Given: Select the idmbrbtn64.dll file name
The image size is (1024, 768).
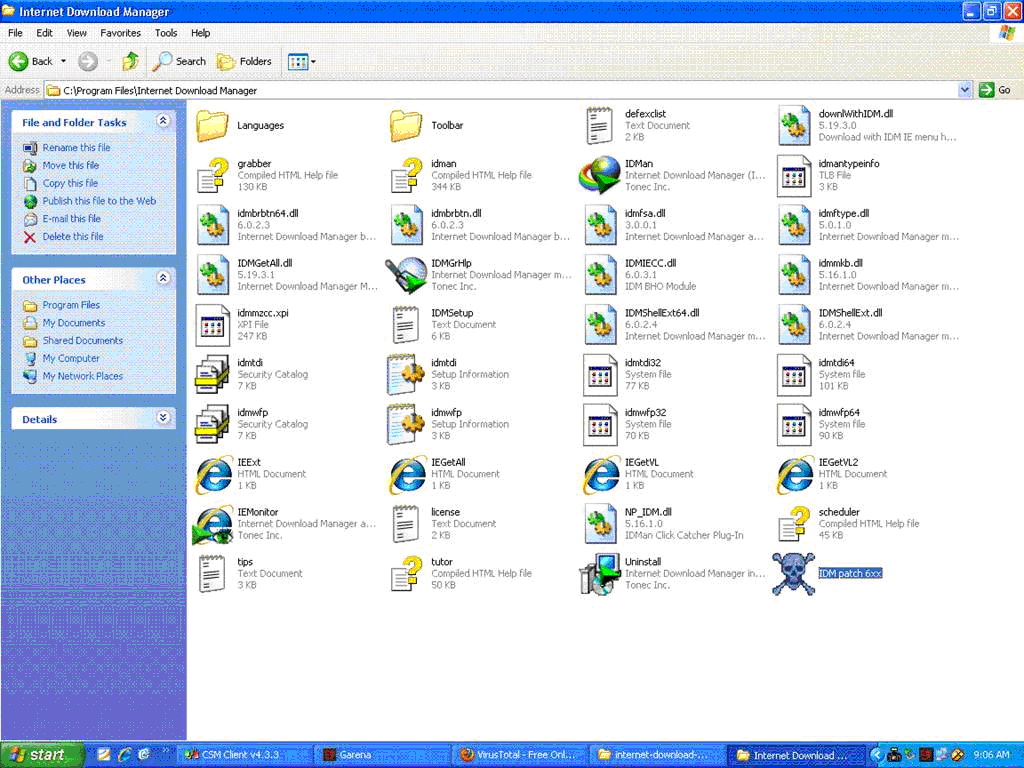Looking at the screenshot, I should click(268, 213).
